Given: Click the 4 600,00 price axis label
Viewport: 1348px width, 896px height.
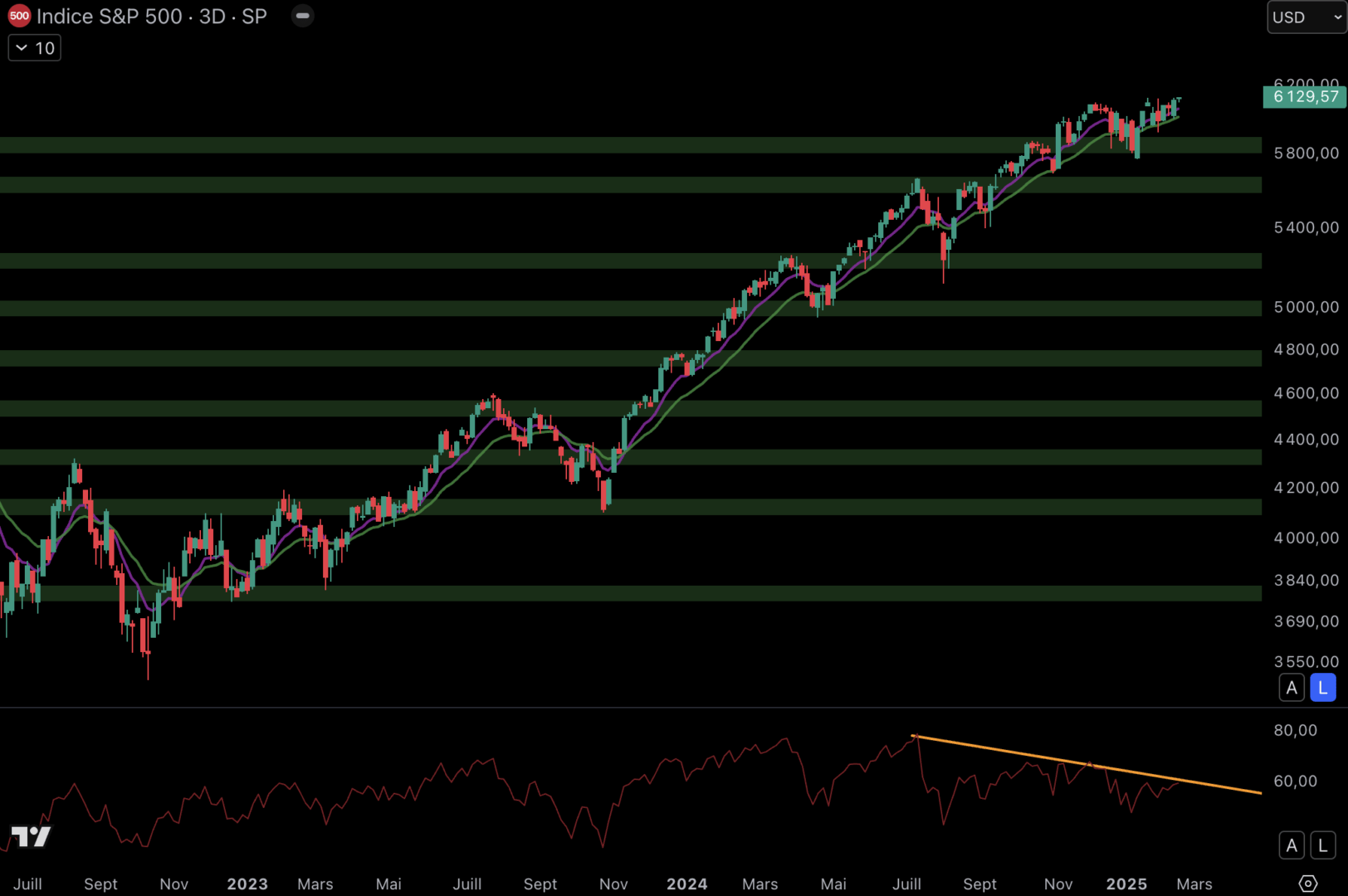Looking at the screenshot, I should (x=1306, y=393).
